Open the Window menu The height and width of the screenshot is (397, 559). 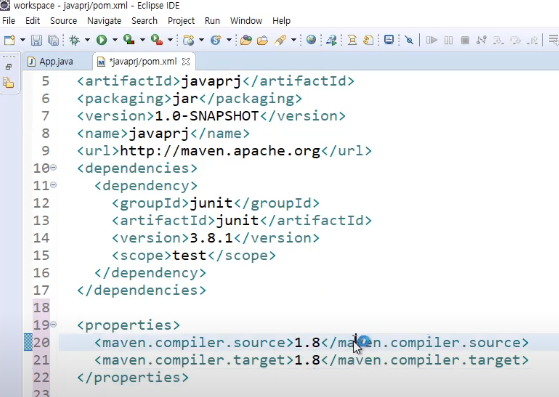(246, 21)
